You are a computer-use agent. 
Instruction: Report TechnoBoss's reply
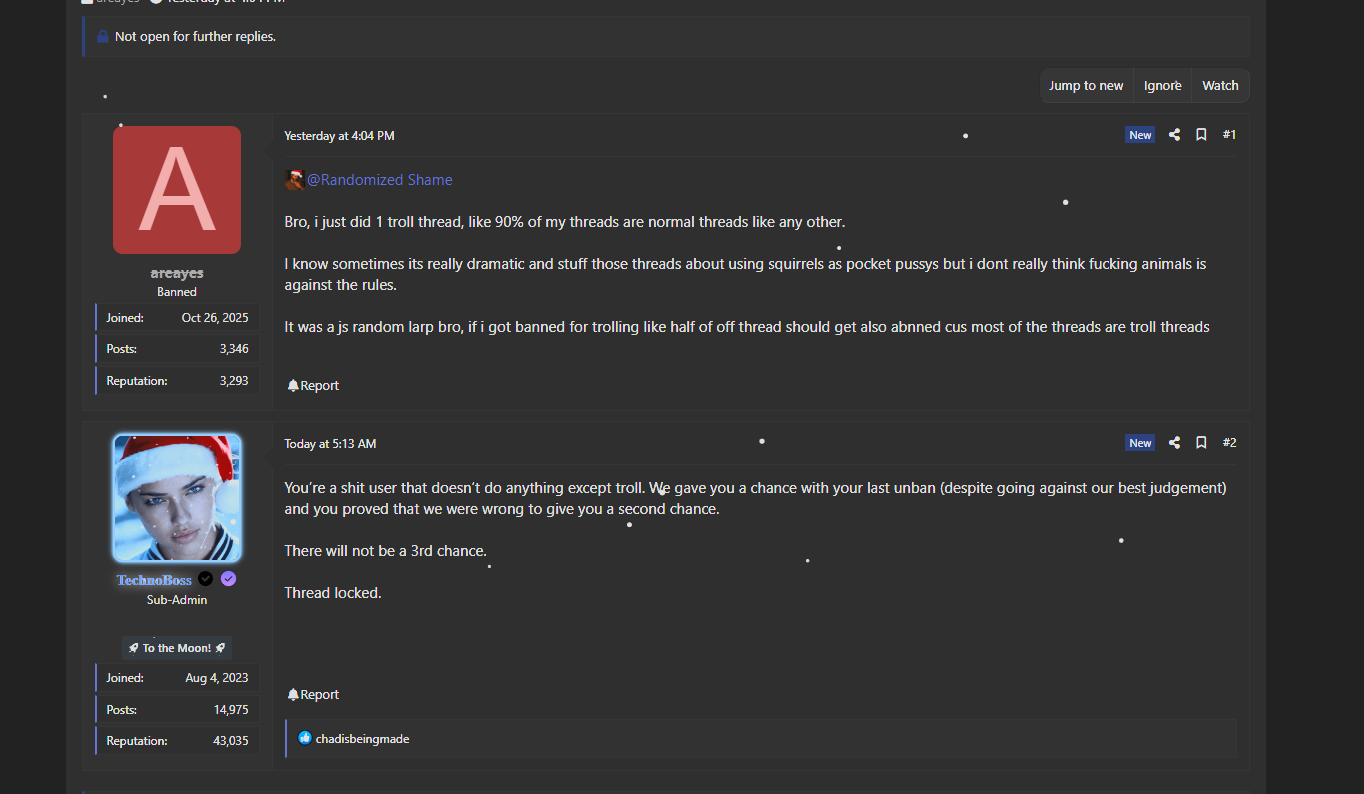(x=314, y=695)
